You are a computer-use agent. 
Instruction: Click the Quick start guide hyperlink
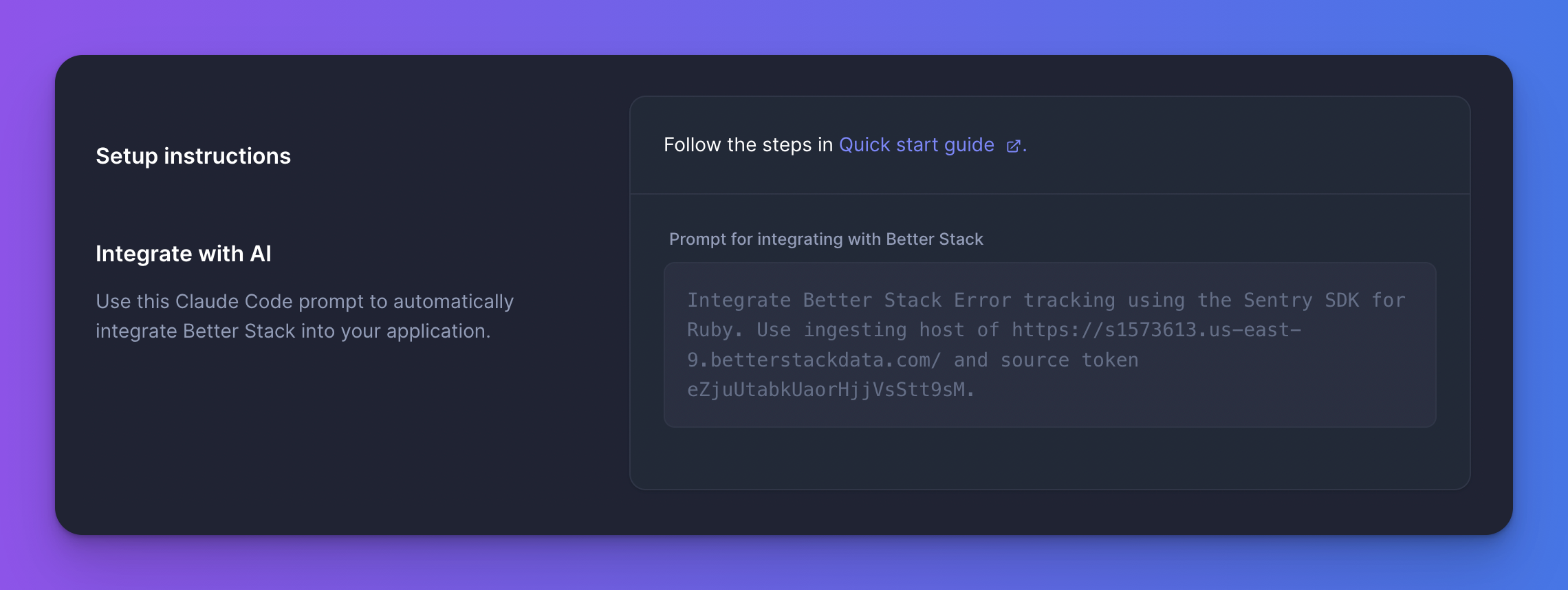click(x=917, y=145)
